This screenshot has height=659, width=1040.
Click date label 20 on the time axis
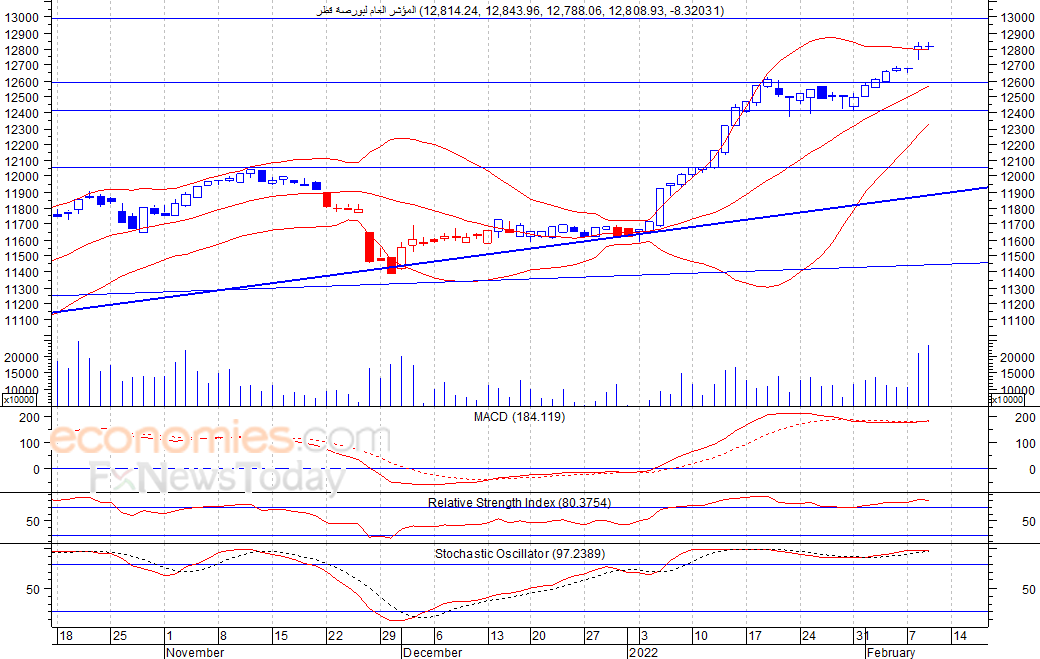539,636
